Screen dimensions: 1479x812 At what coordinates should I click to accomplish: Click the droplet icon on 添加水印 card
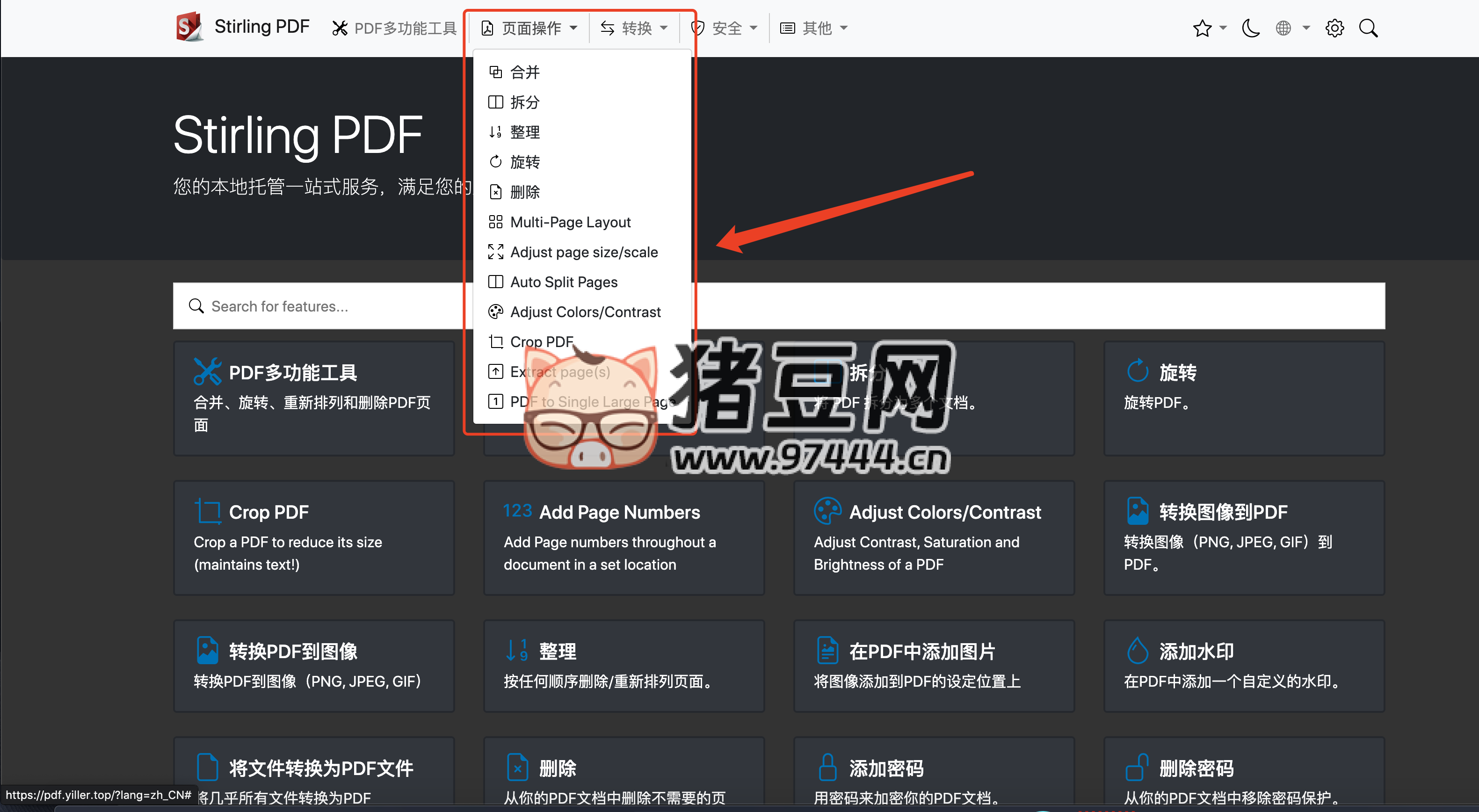[x=1138, y=650]
